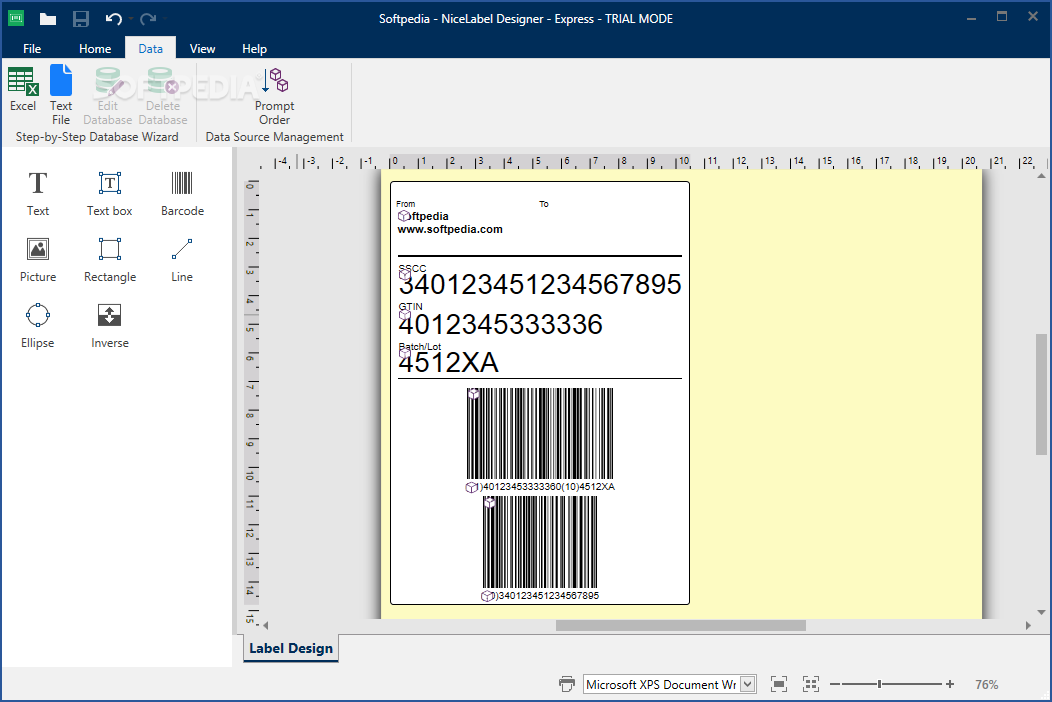The width and height of the screenshot is (1052, 702).
Task: Select the Rectangle tool
Action: point(109,260)
